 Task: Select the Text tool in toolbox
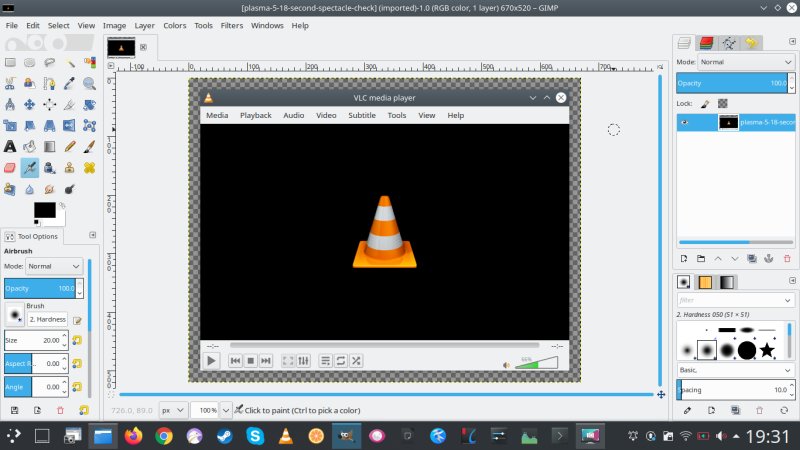point(10,146)
